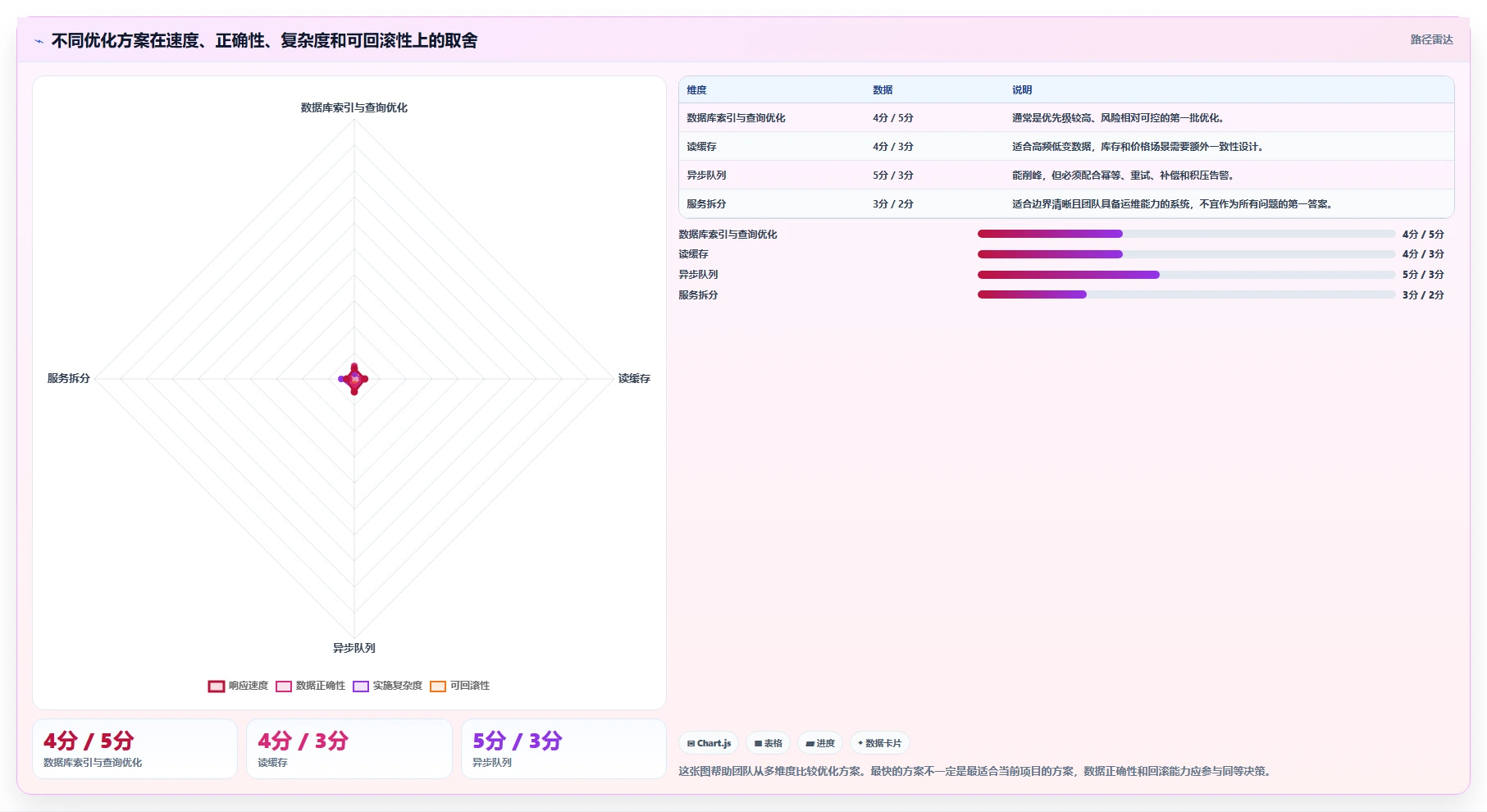Open the 4分 / 5分 数据库索引与查询优化 card
This screenshot has width=1487, height=812.
[x=135, y=749]
